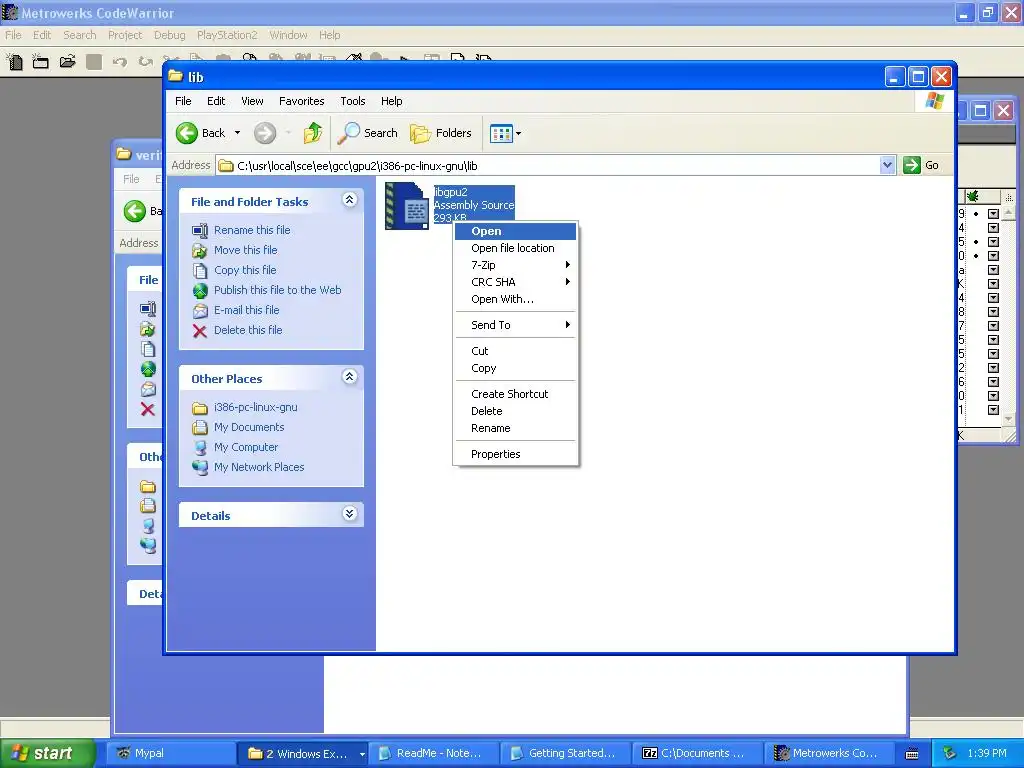
Task: Open the popup arrow in project row ending in 2
Action: [993, 368]
